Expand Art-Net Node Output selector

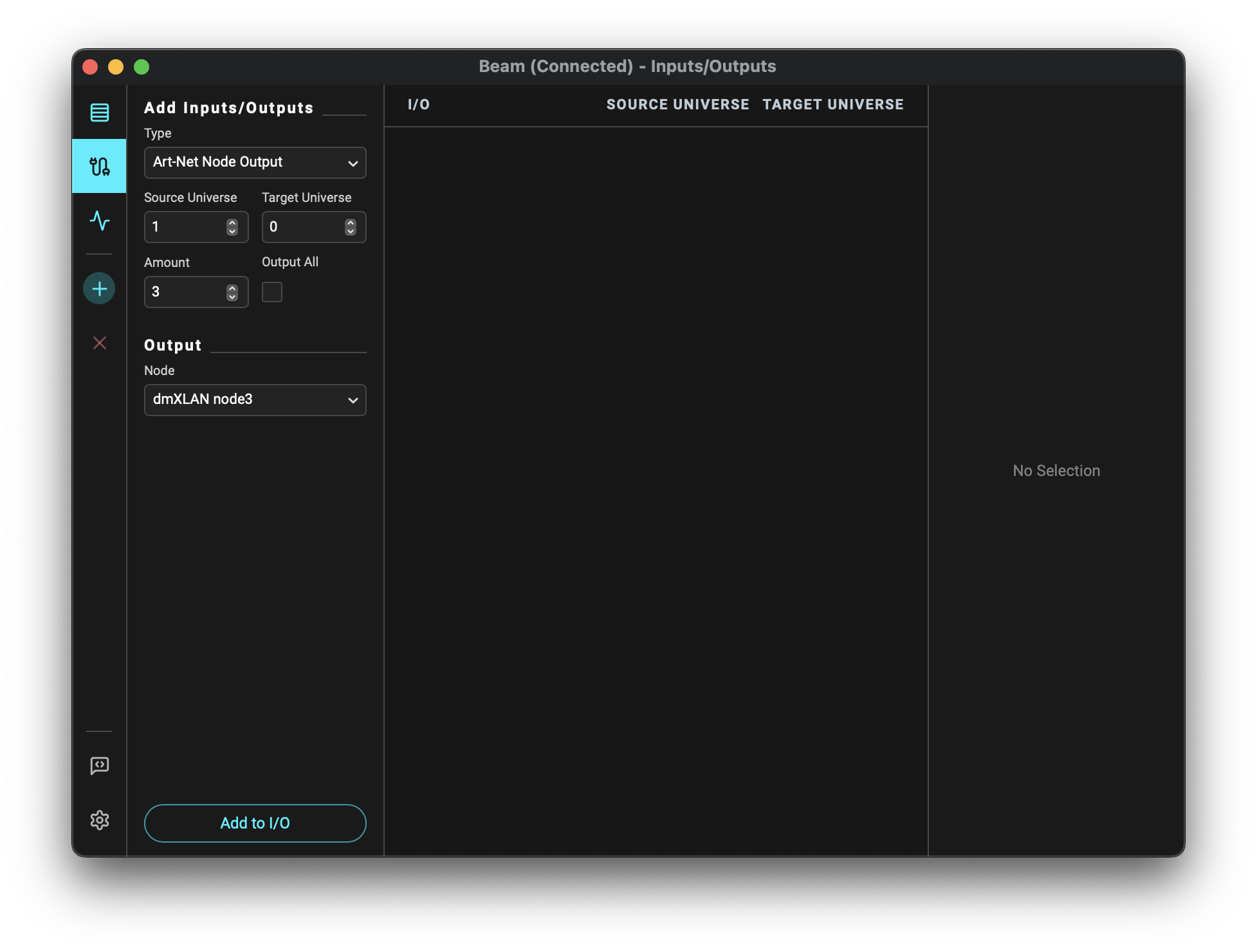[x=254, y=162]
